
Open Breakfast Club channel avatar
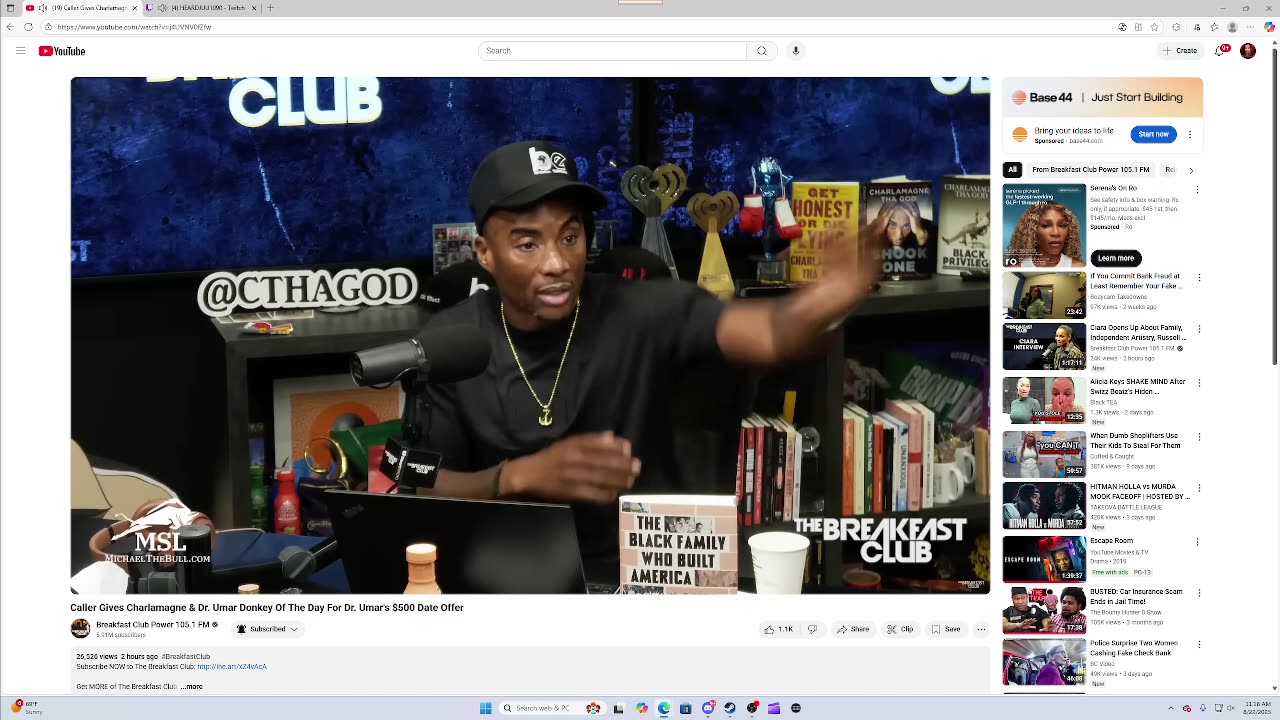[x=80, y=628]
